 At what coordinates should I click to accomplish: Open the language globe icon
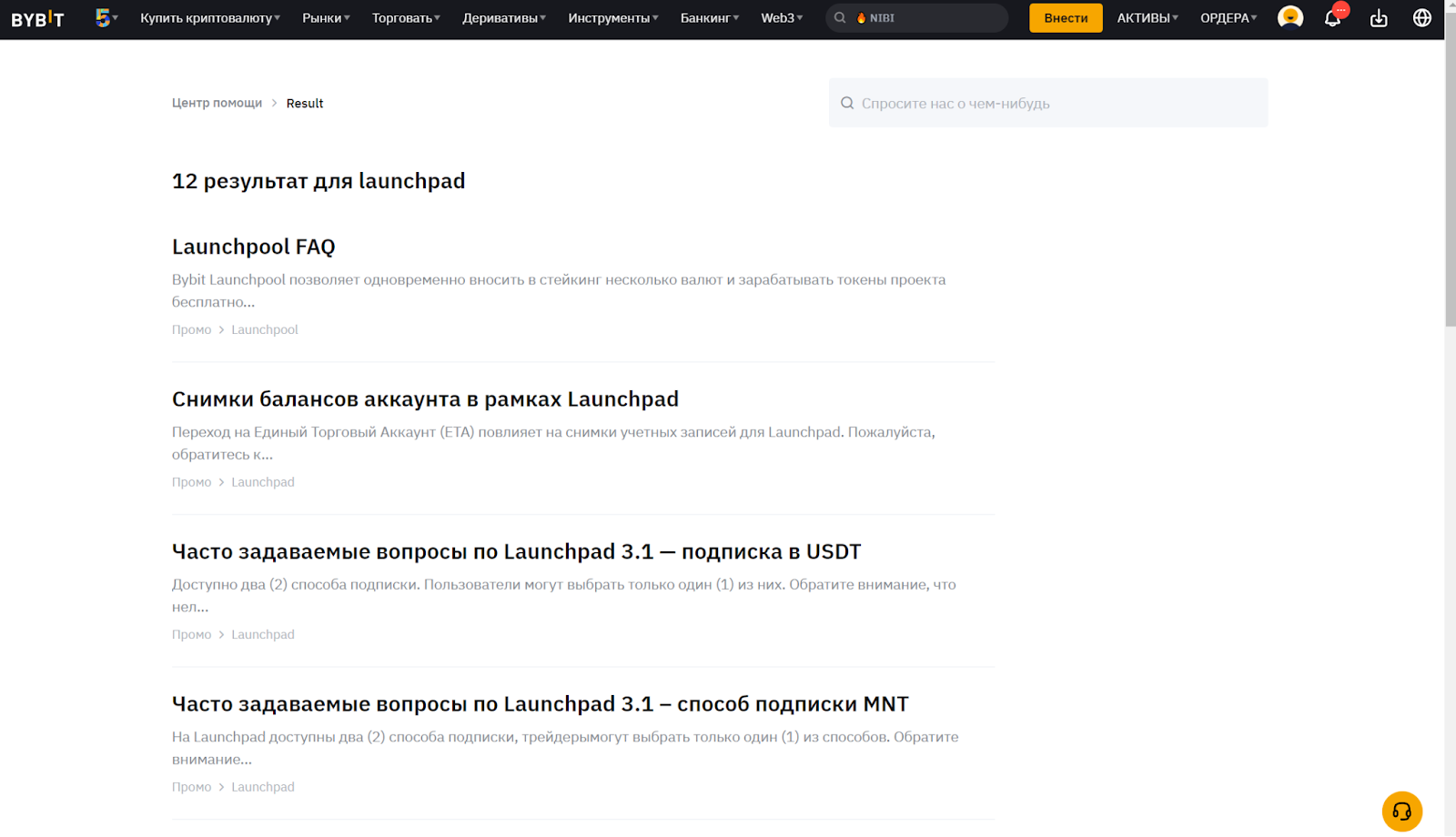[1421, 17]
